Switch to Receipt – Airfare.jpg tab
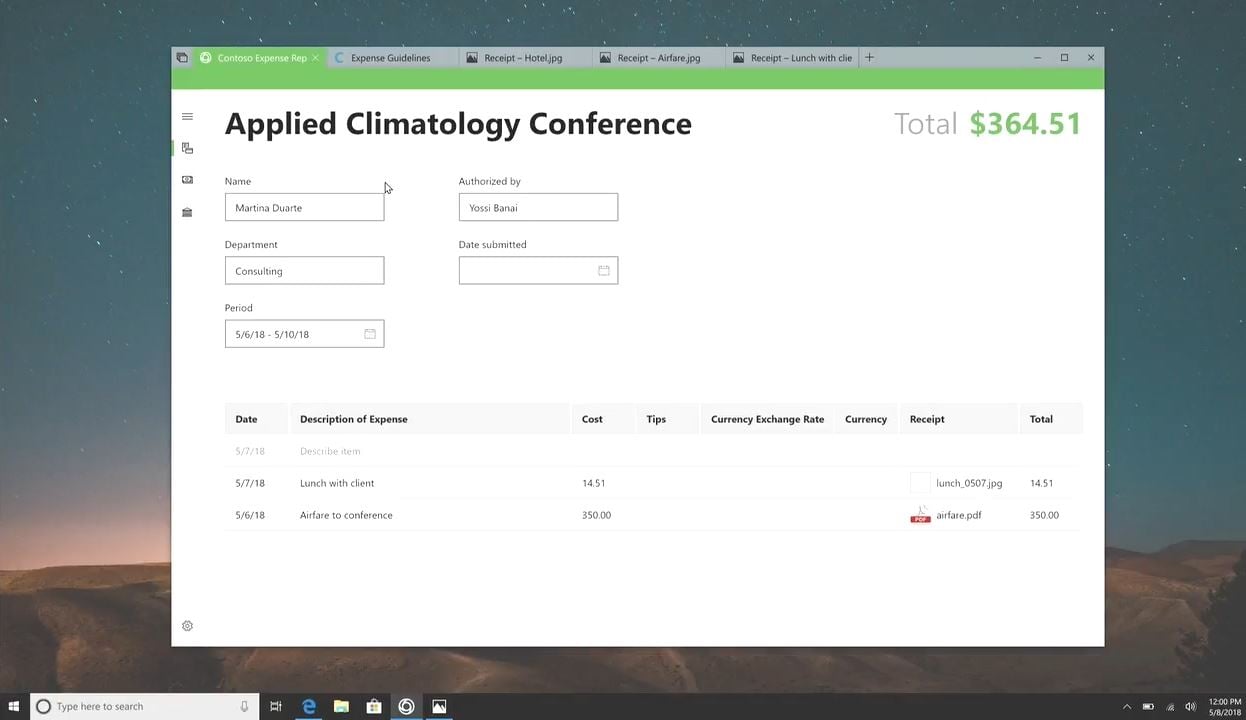This screenshot has height=720, width=1246. coord(658,58)
